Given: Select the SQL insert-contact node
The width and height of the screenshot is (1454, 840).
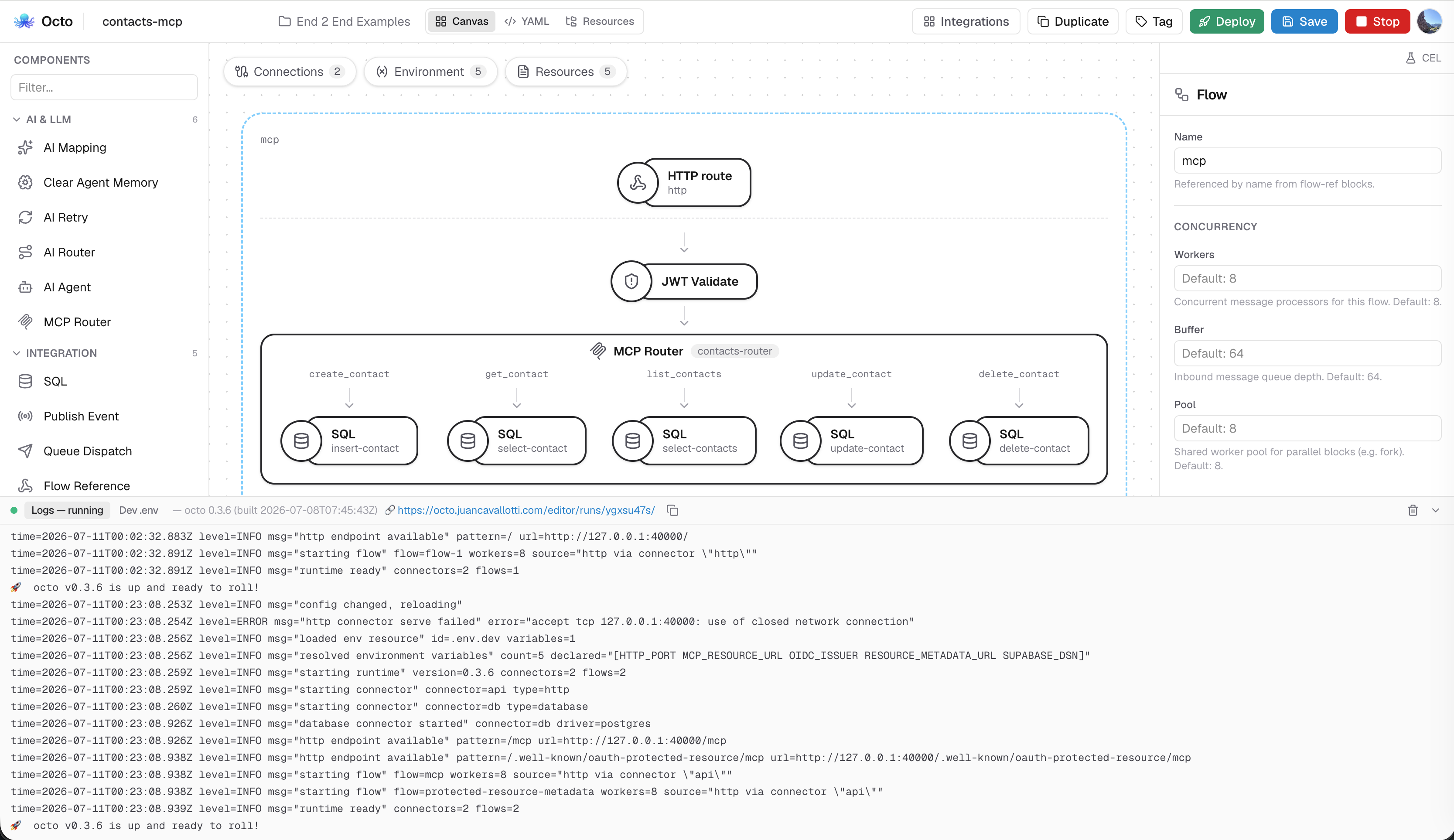Looking at the screenshot, I should (349, 441).
